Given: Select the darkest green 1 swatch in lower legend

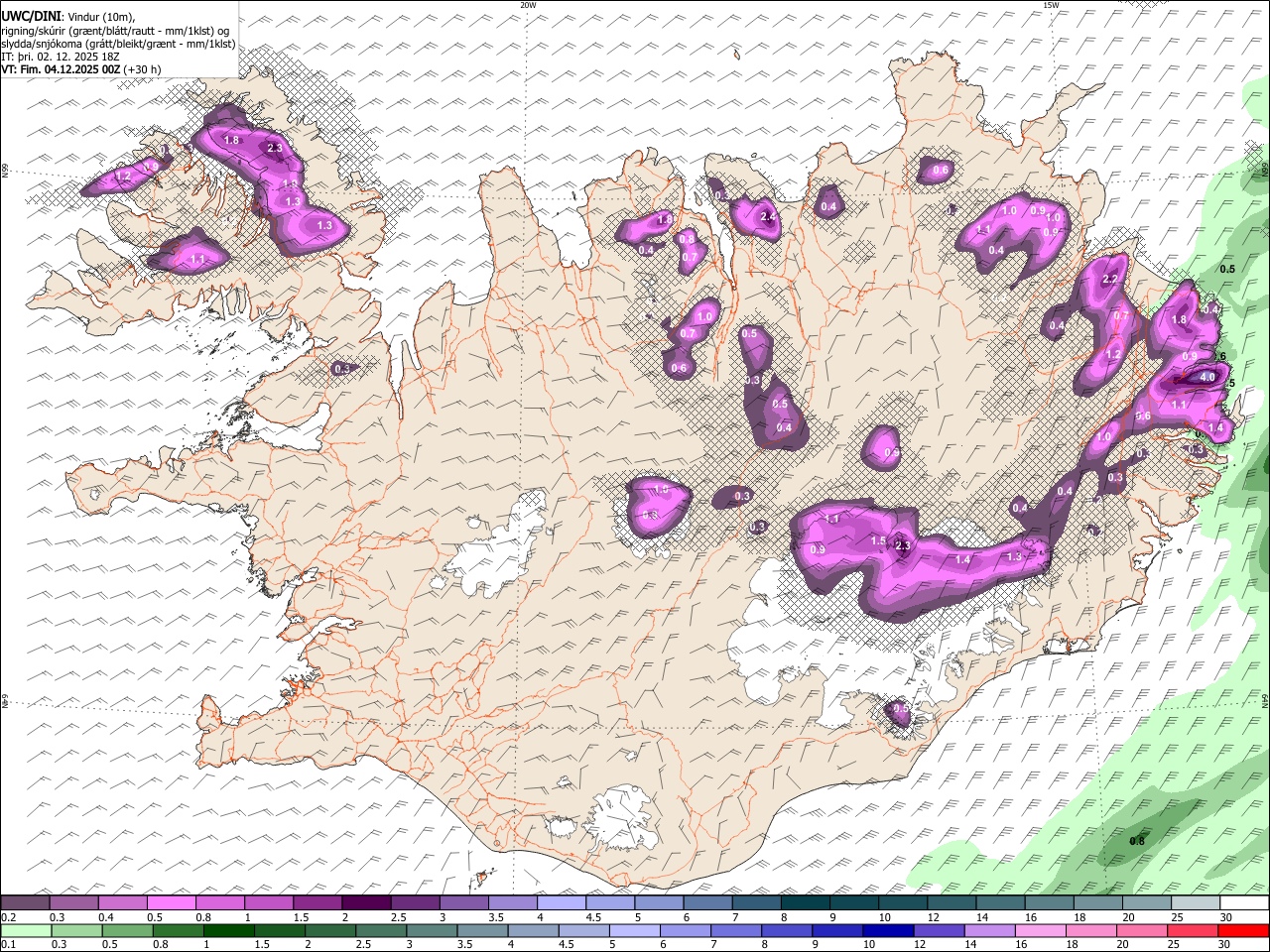Looking at the screenshot, I should (228, 931).
